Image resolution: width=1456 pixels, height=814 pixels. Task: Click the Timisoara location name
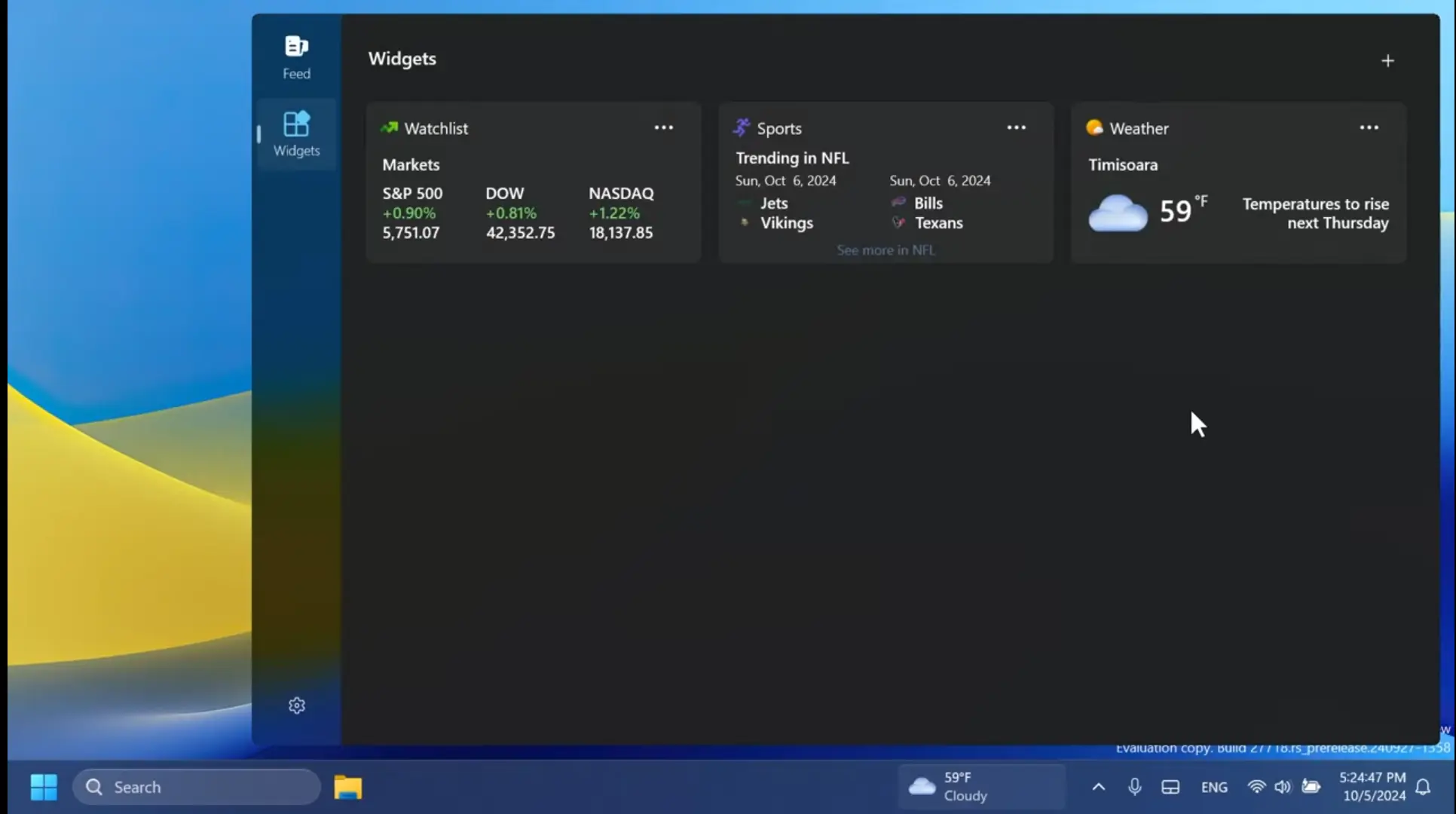(1122, 164)
